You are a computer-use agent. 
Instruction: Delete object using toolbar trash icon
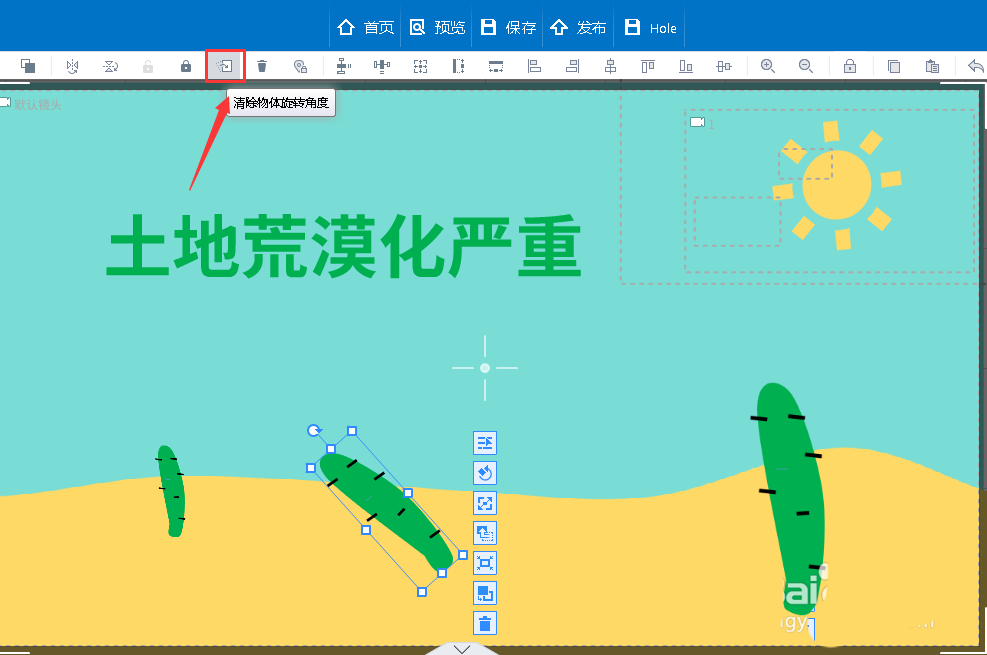point(262,66)
